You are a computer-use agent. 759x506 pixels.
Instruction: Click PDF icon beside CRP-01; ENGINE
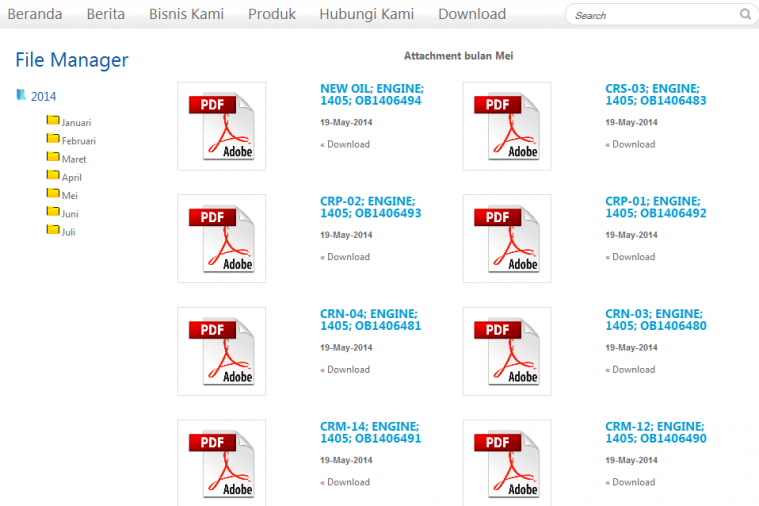pyautogui.click(x=507, y=238)
